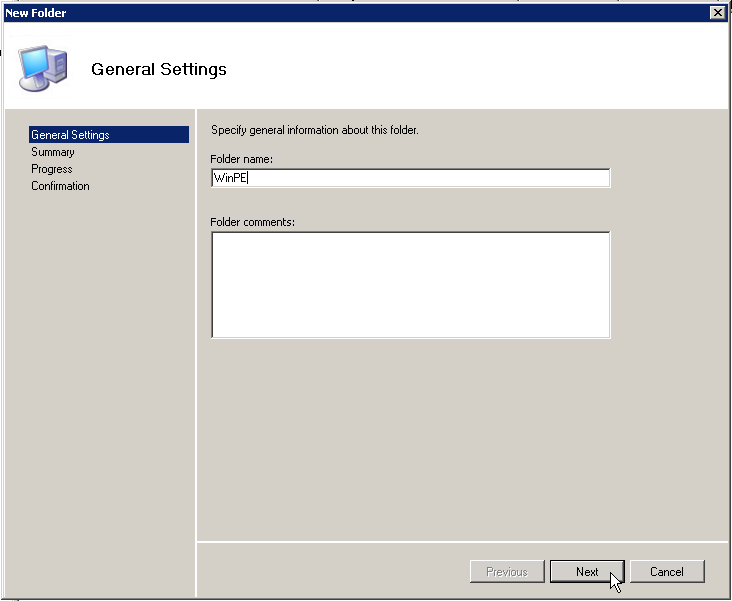Click the "Specify general information" instruction text
732x601 pixels.
315,130
